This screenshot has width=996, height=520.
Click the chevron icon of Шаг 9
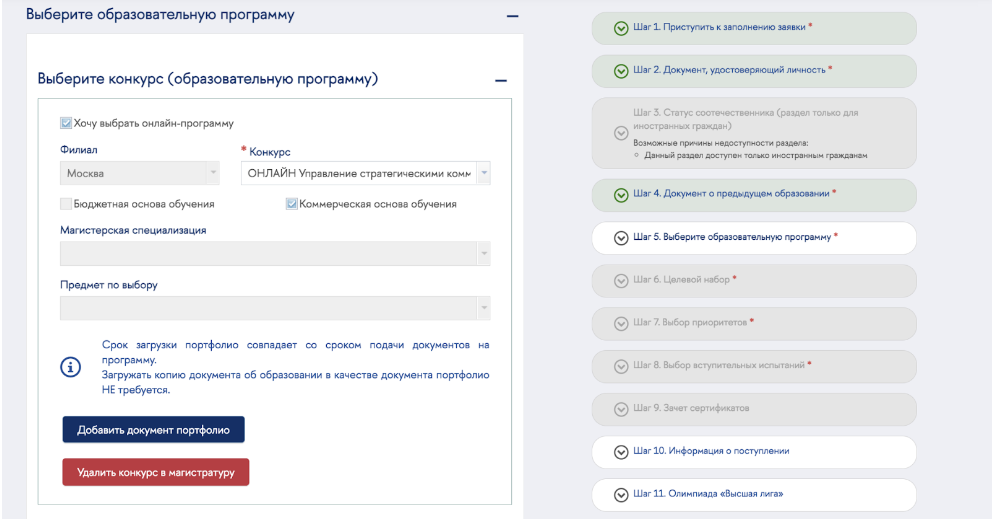(x=621, y=410)
